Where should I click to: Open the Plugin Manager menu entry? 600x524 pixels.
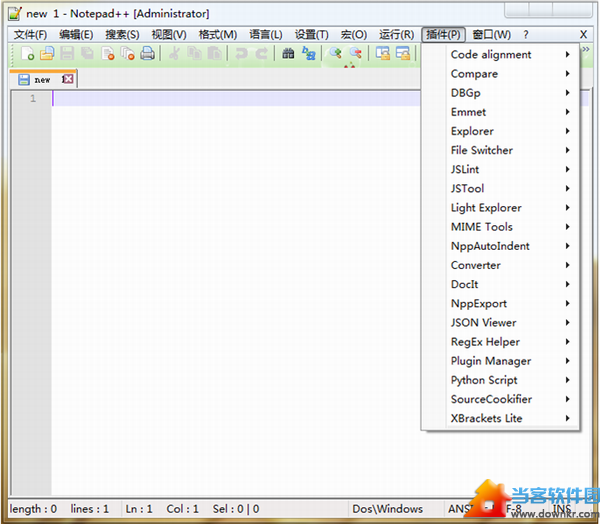501,361
